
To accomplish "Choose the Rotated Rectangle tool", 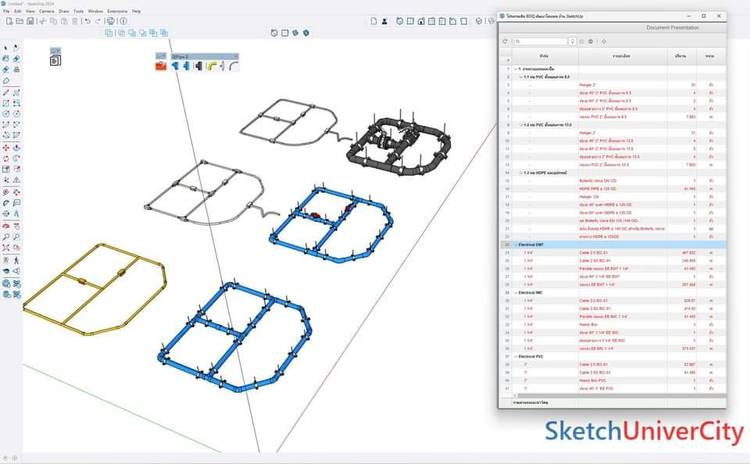I will [x=17, y=103].
